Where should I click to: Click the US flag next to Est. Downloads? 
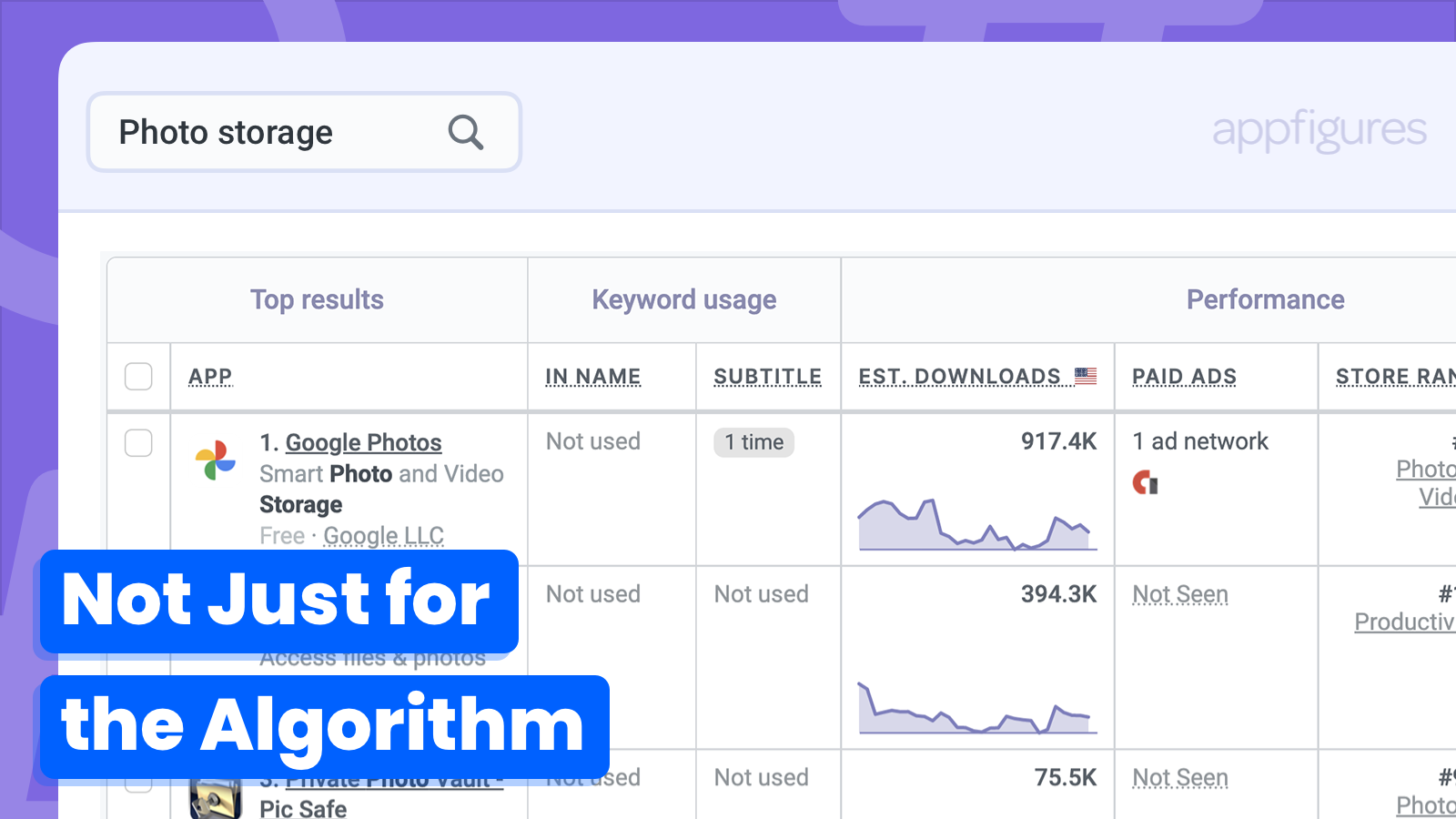click(x=1086, y=375)
